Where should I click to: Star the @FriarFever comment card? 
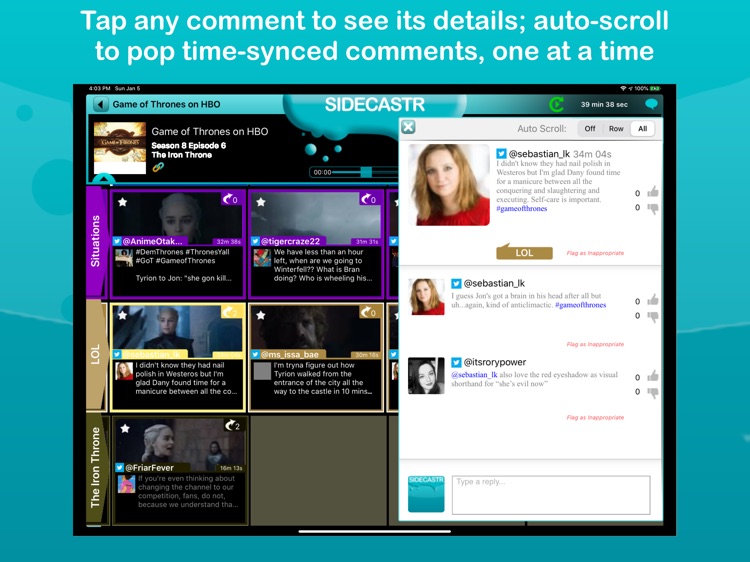point(125,429)
